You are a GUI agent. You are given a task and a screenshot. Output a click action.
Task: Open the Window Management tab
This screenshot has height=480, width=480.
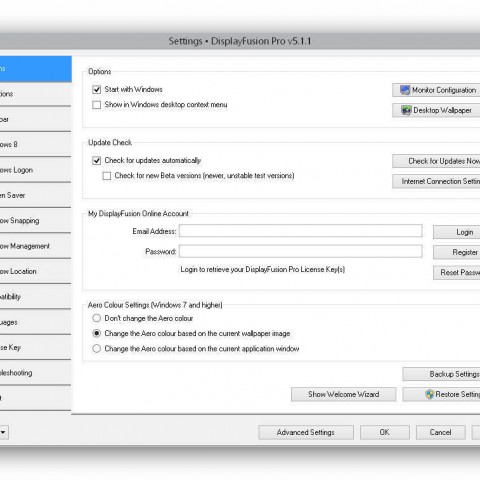coord(36,246)
